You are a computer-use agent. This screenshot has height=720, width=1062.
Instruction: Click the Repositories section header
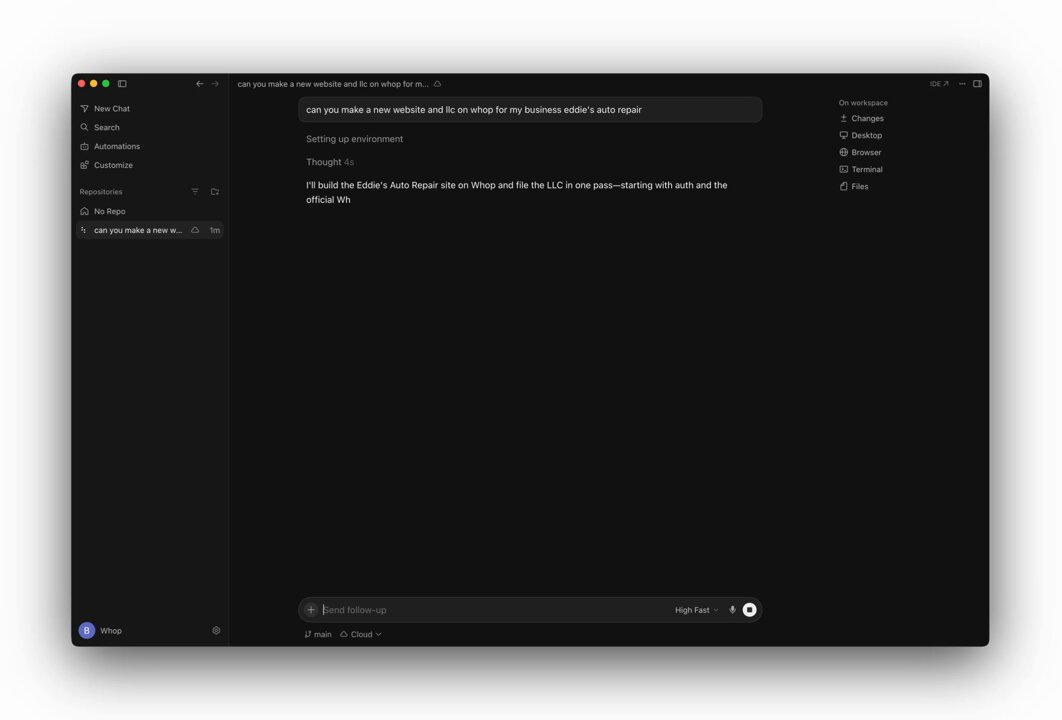pos(101,192)
